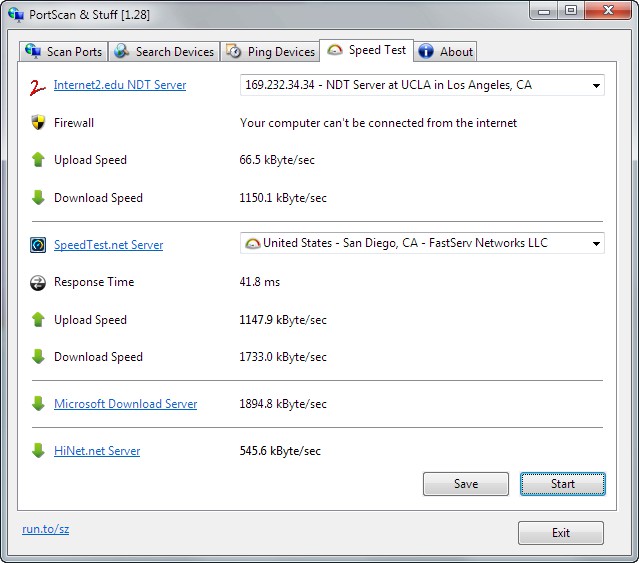Click the green arrow beside Microsoft Download Server
639x563 pixels.
[x=38, y=403]
